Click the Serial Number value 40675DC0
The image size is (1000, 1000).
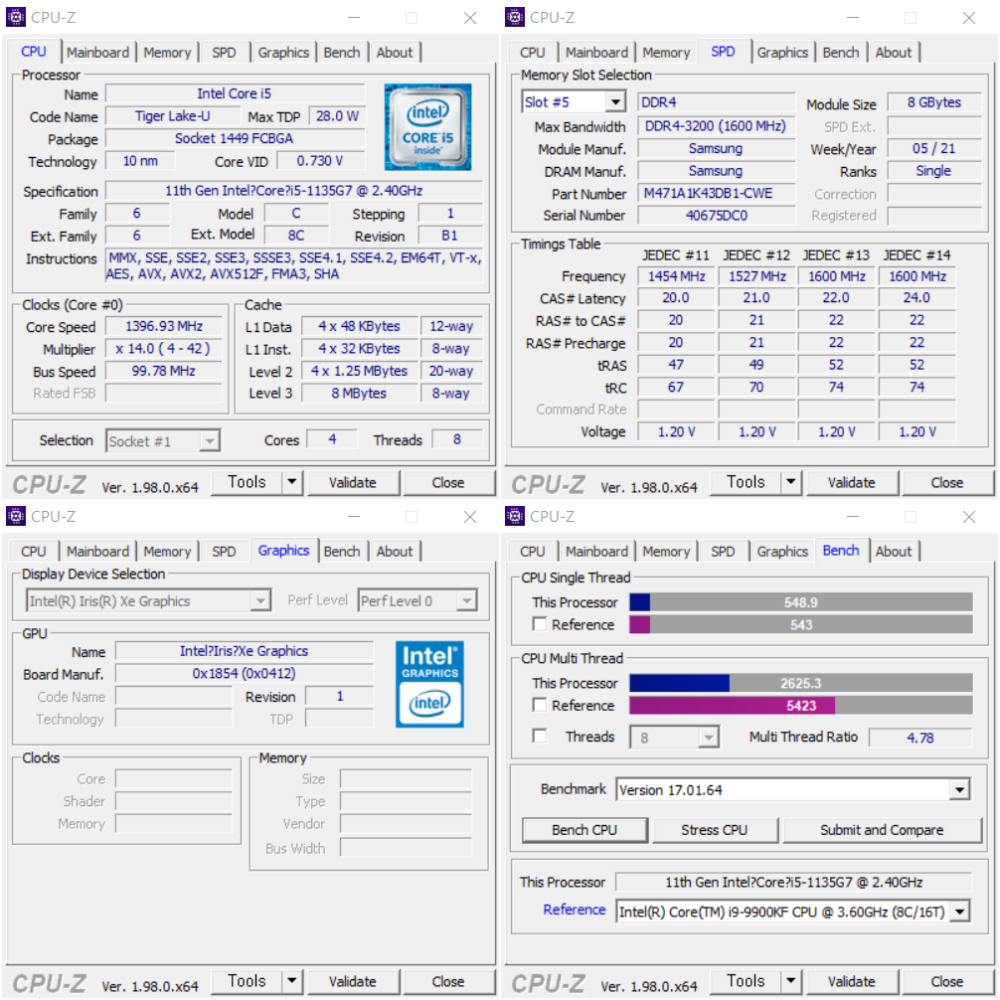click(716, 216)
